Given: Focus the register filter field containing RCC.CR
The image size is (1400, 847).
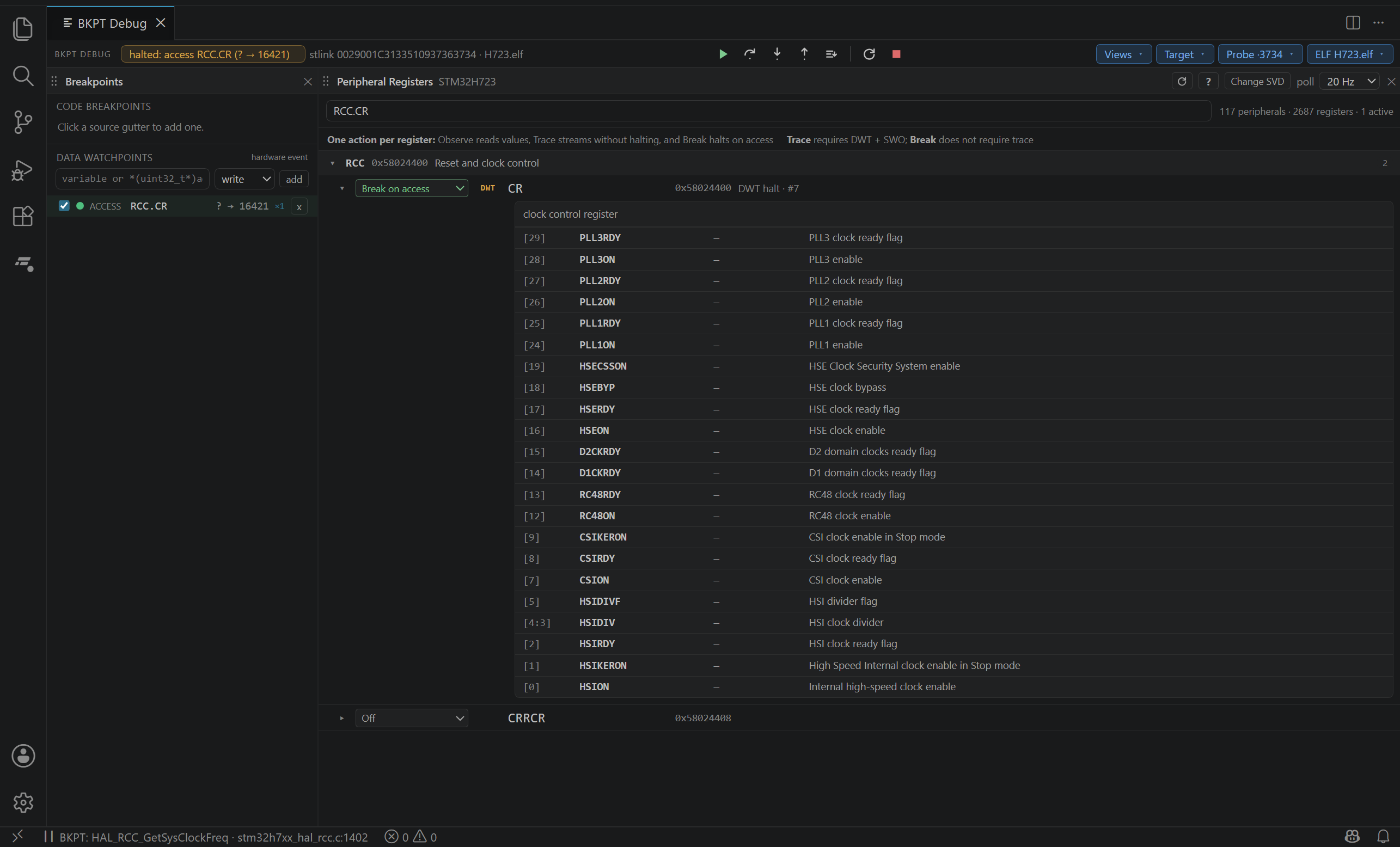Looking at the screenshot, I should (x=768, y=111).
